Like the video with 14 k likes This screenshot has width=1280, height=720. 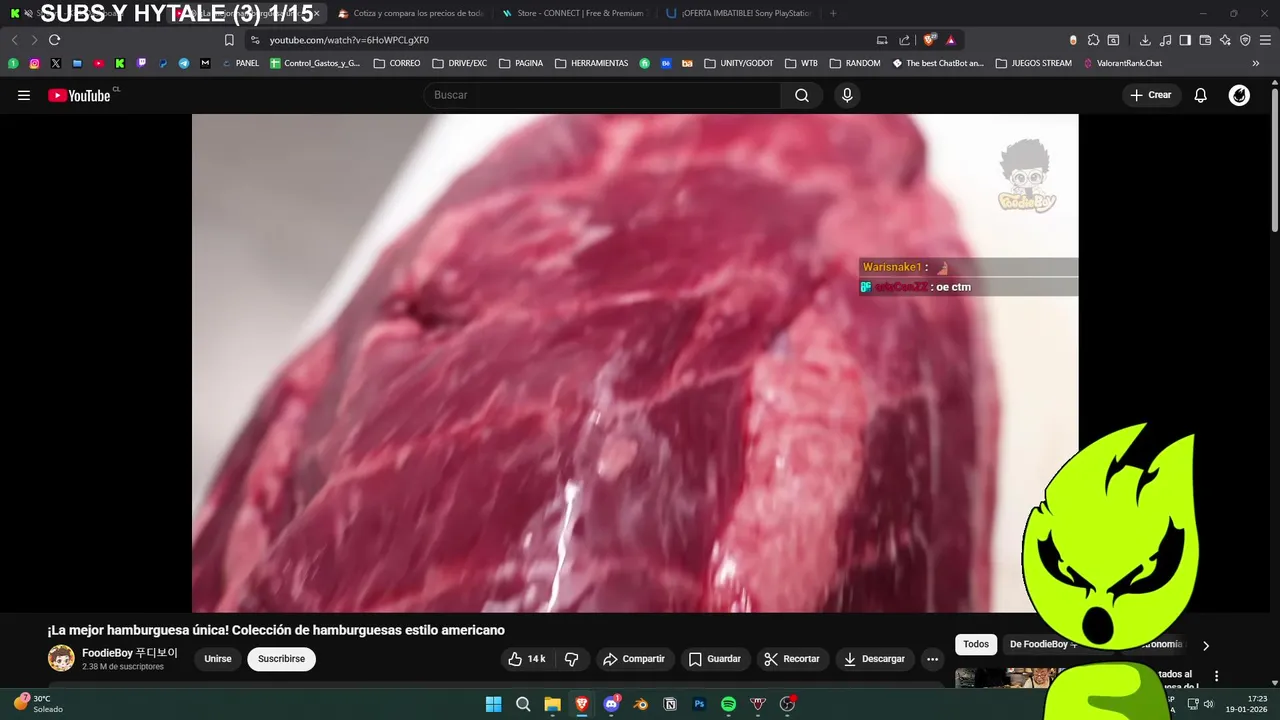(x=527, y=659)
